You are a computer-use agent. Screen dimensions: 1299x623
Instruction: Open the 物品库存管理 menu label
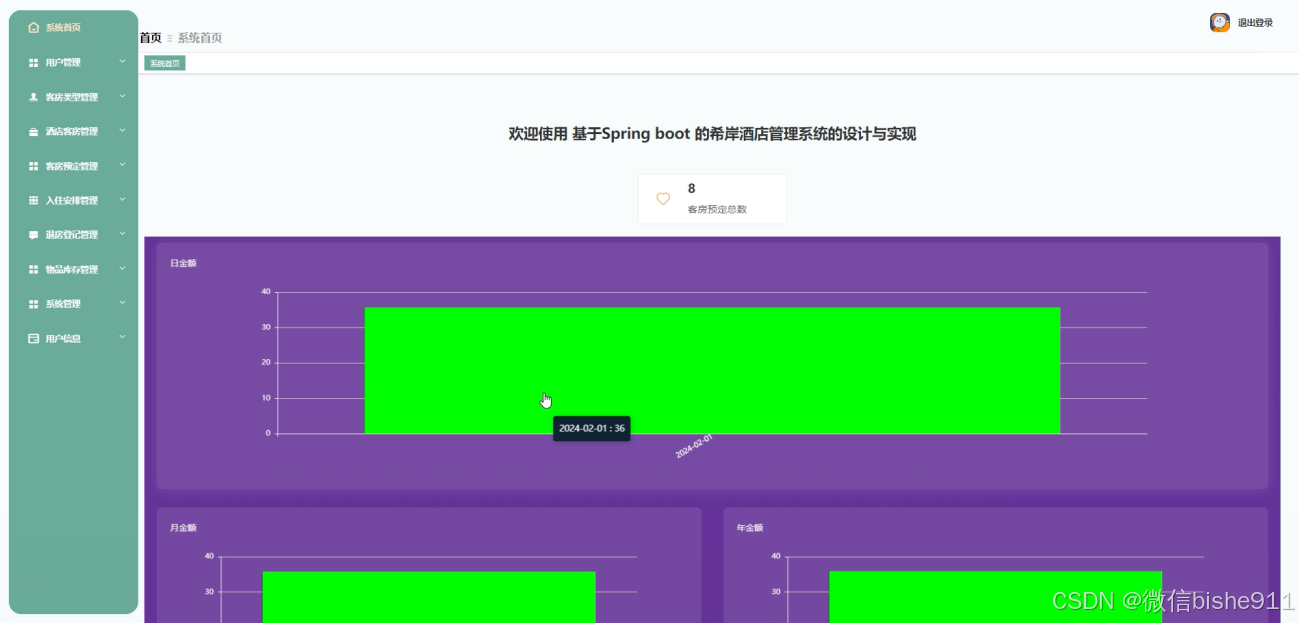(72, 270)
